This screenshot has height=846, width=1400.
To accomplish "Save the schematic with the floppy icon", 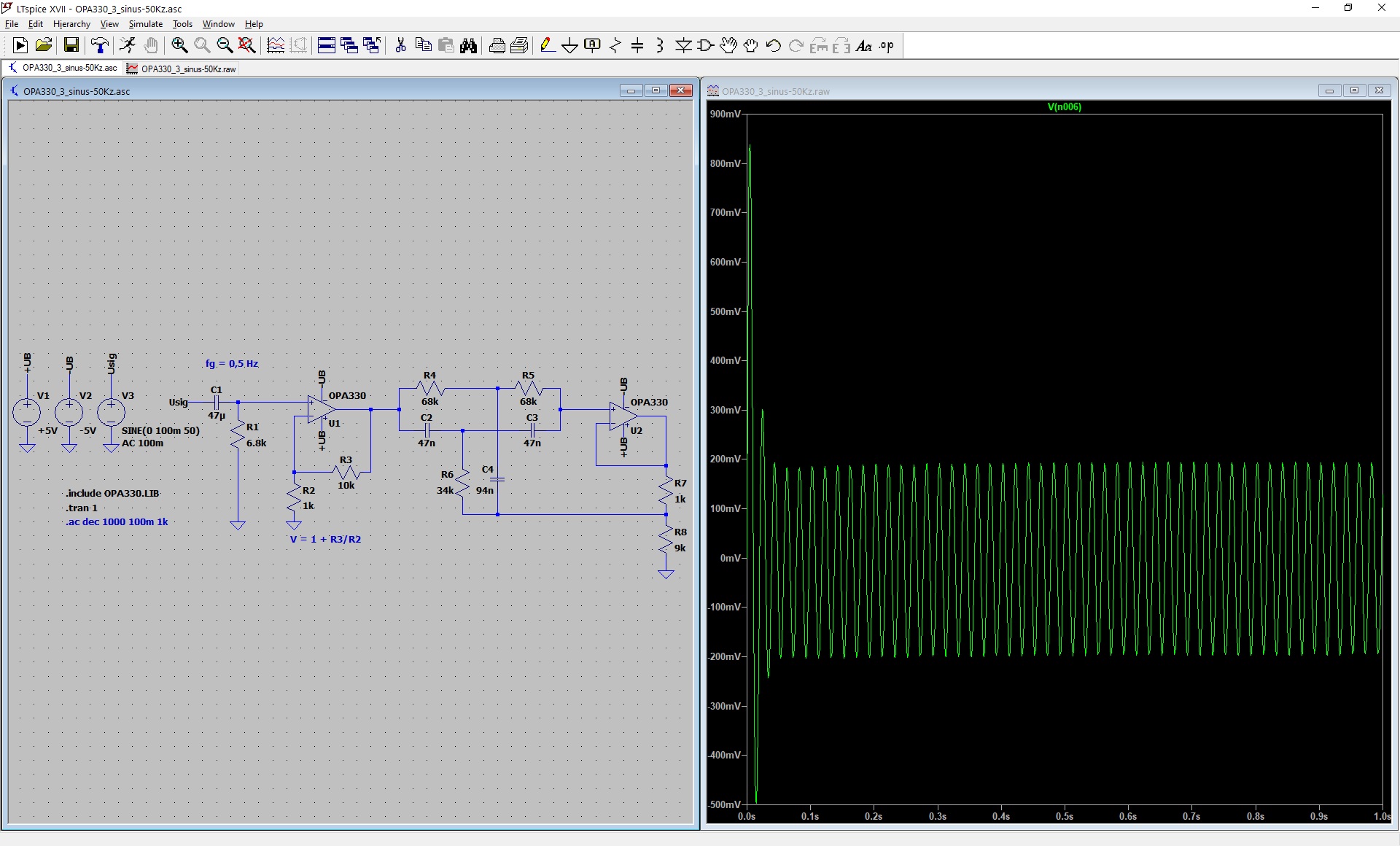I will point(71,45).
